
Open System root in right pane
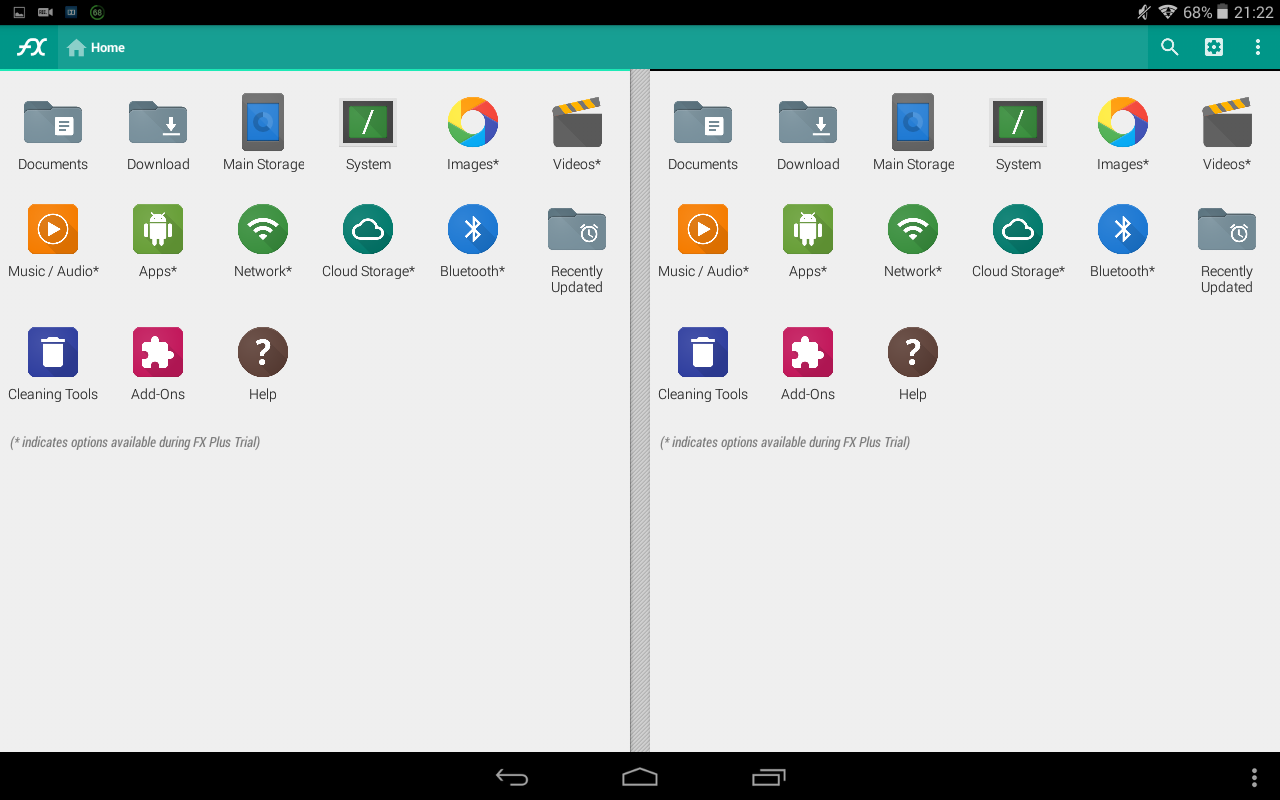tap(1018, 135)
